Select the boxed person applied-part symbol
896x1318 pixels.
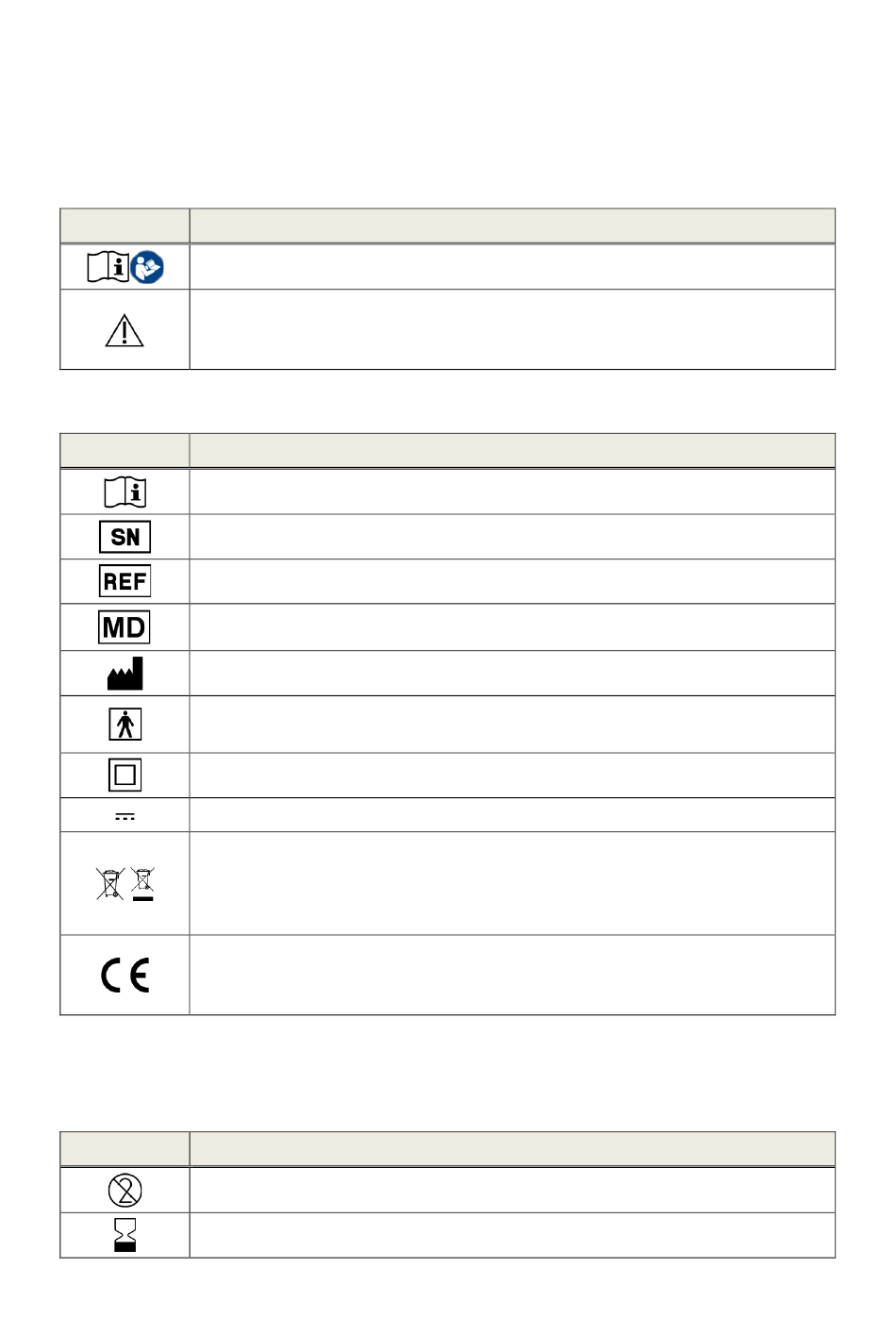point(124,725)
